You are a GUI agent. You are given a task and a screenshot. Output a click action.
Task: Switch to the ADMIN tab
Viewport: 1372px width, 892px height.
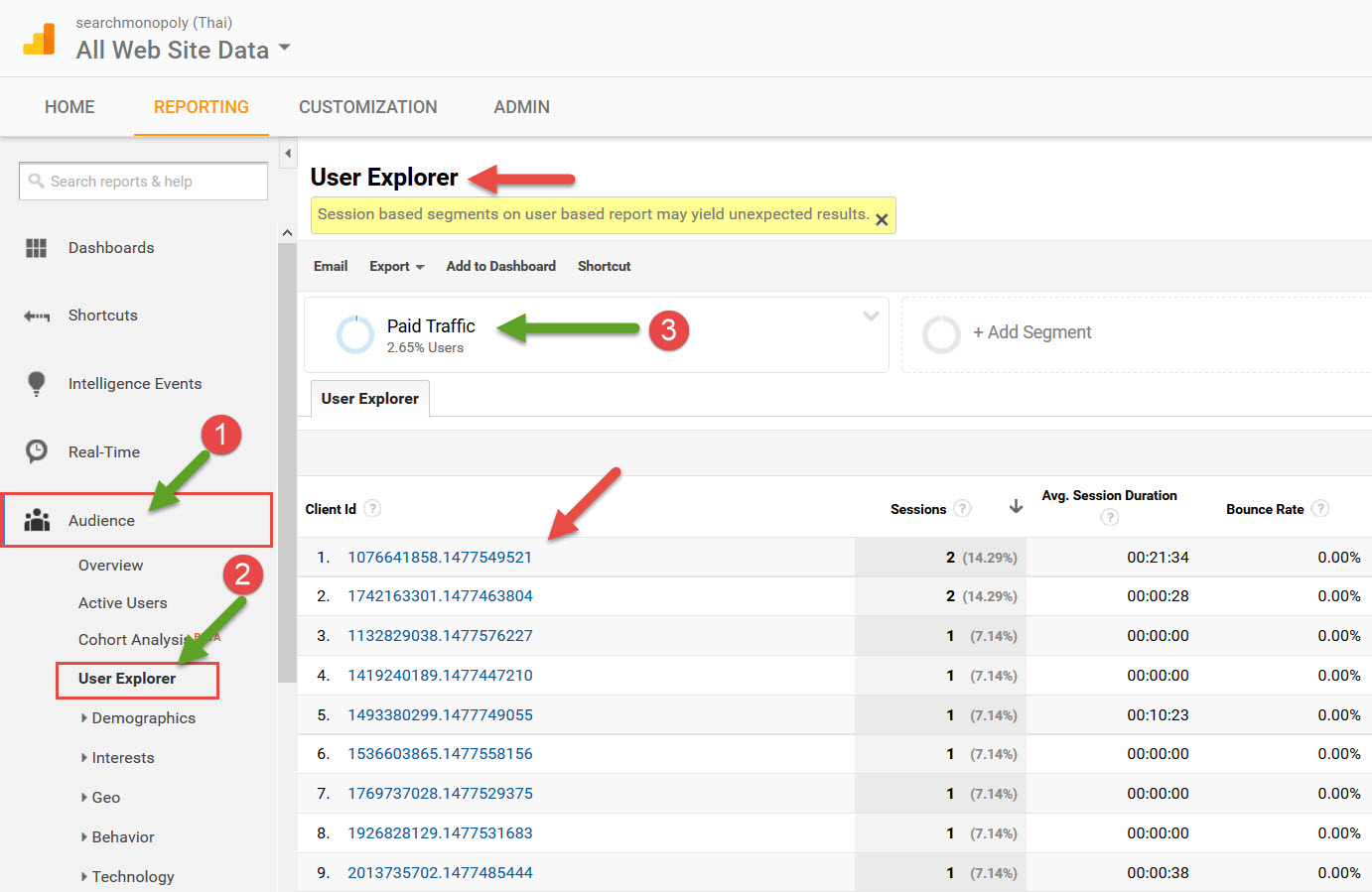pos(521,106)
